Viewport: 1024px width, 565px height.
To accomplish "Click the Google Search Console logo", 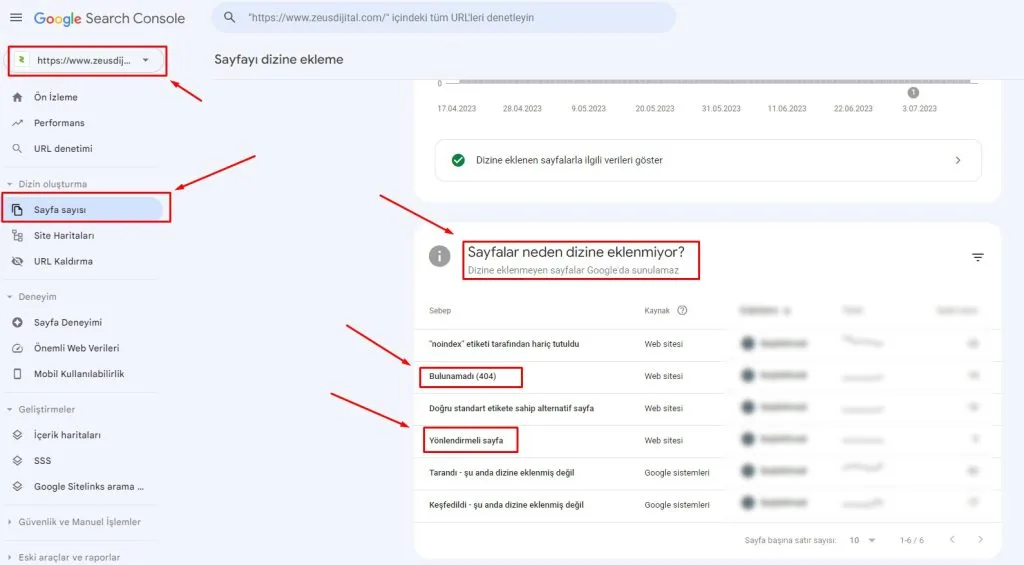I will point(109,18).
